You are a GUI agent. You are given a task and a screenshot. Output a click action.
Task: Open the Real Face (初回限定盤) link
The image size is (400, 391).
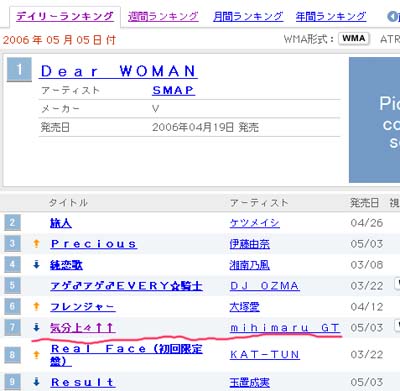[126, 355]
